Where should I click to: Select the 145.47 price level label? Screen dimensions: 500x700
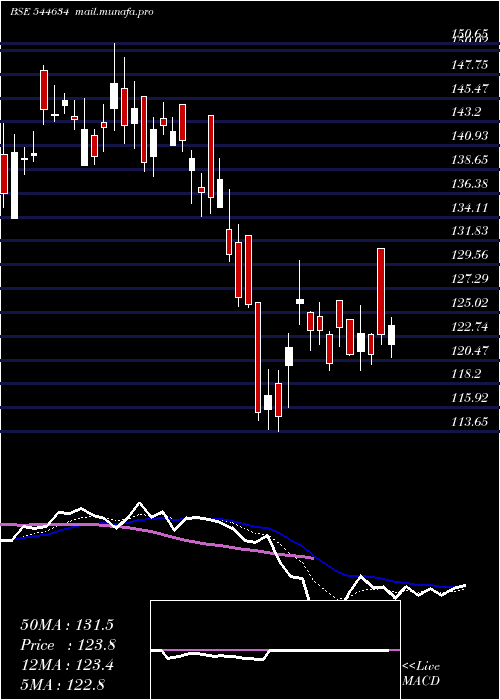pyautogui.click(x=470, y=89)
